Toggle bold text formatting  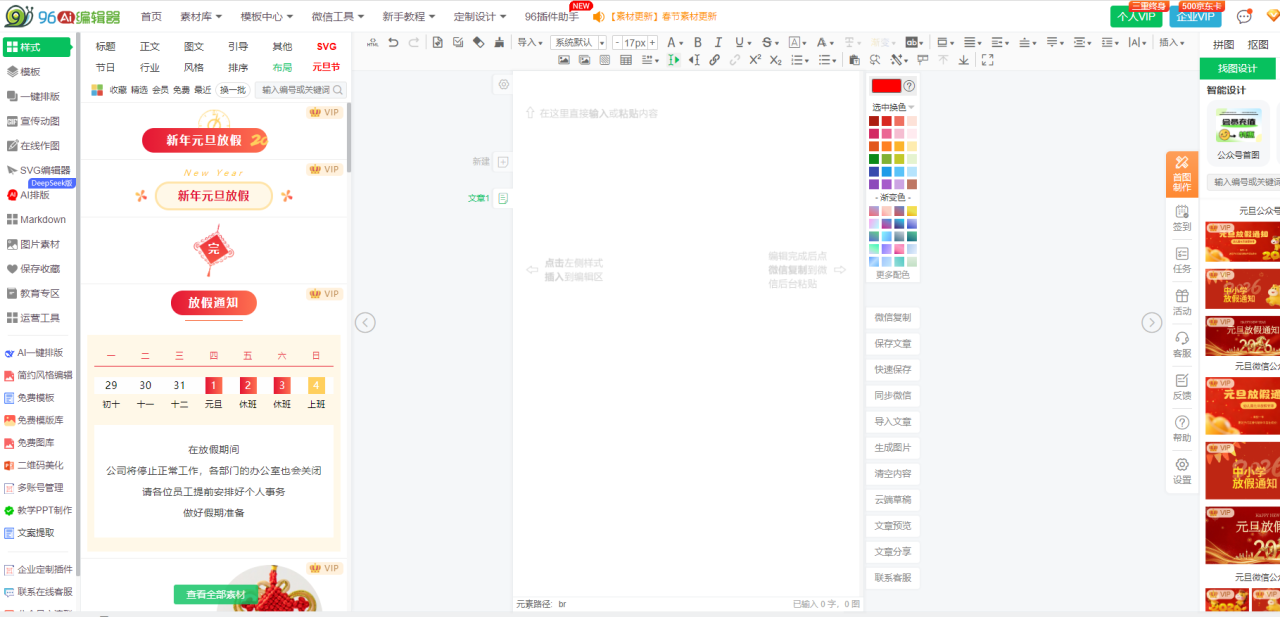pyautogui.click(x=698, y=42)
